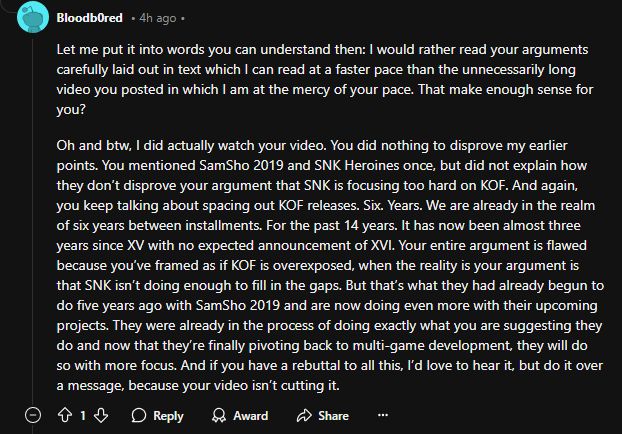The image size is (622, 434).
Task: Downvote the Bloodb0red comment
Action: pyautogui.click(x=100, y=415)
